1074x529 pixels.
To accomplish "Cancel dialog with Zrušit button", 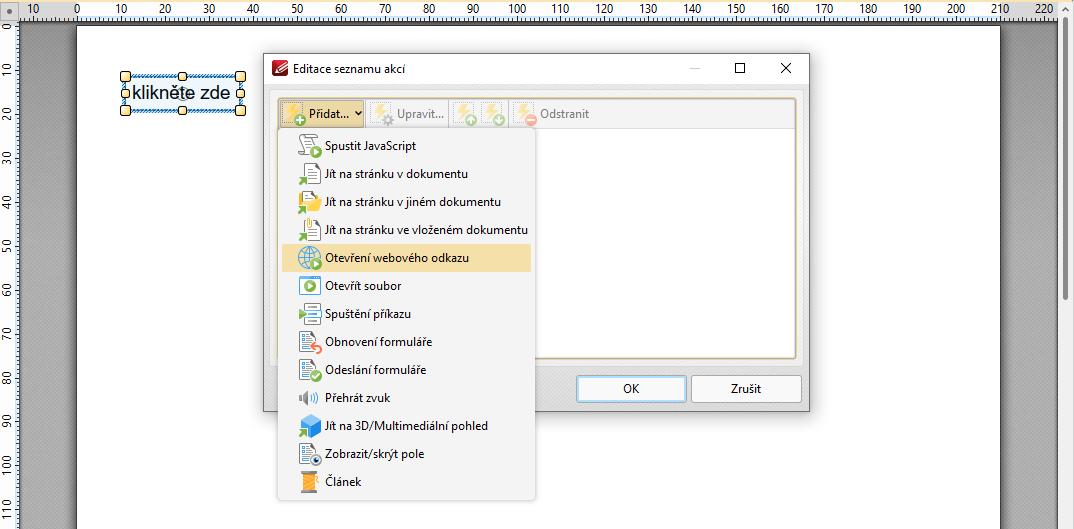I will 746,389.
